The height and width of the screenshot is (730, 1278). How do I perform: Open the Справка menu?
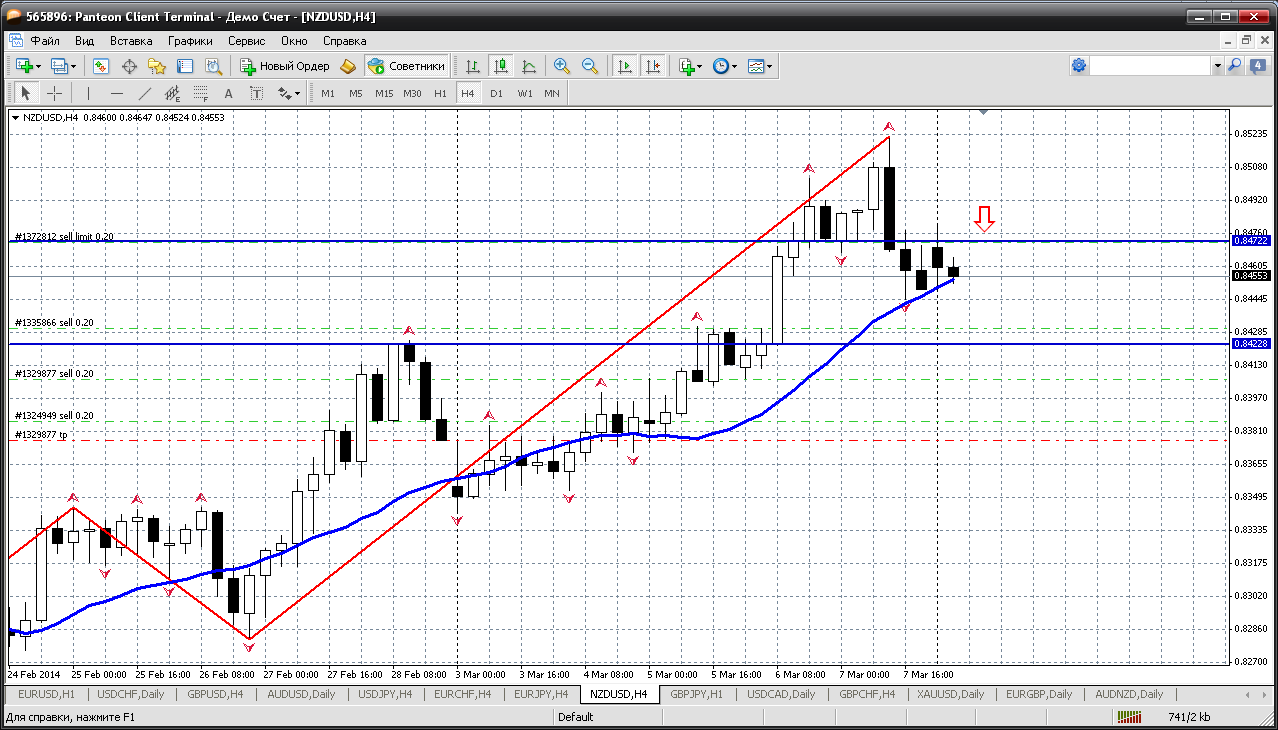point(345,41)
